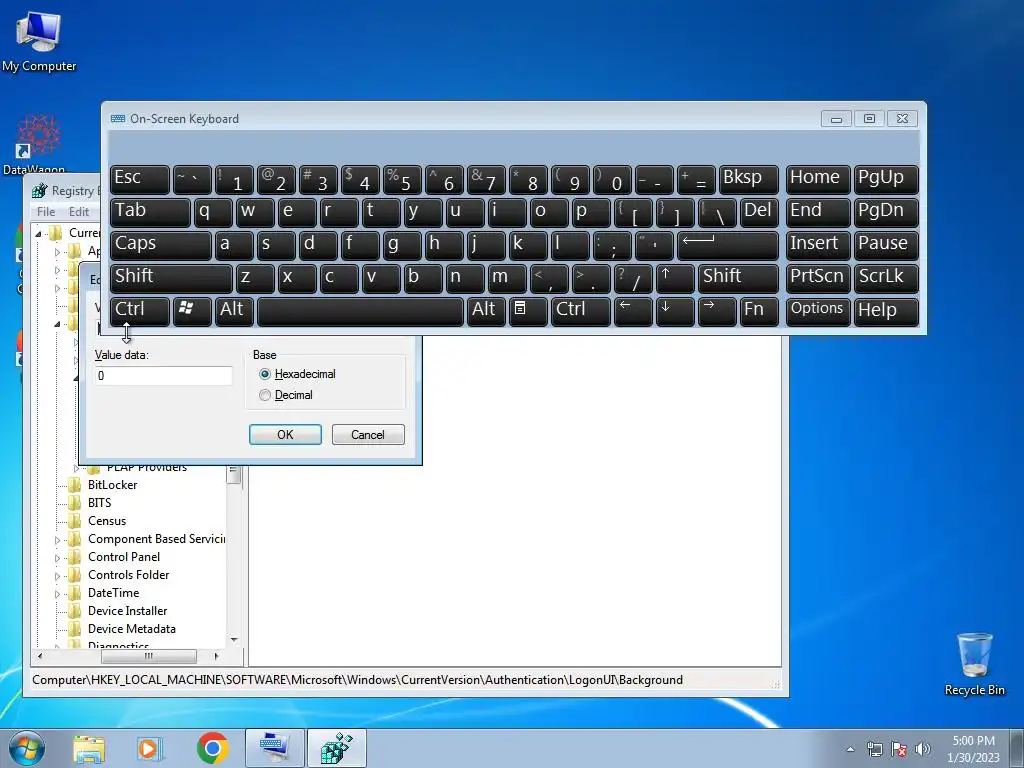
Task: Tap the up arrow key
Action: pos(675,278)
